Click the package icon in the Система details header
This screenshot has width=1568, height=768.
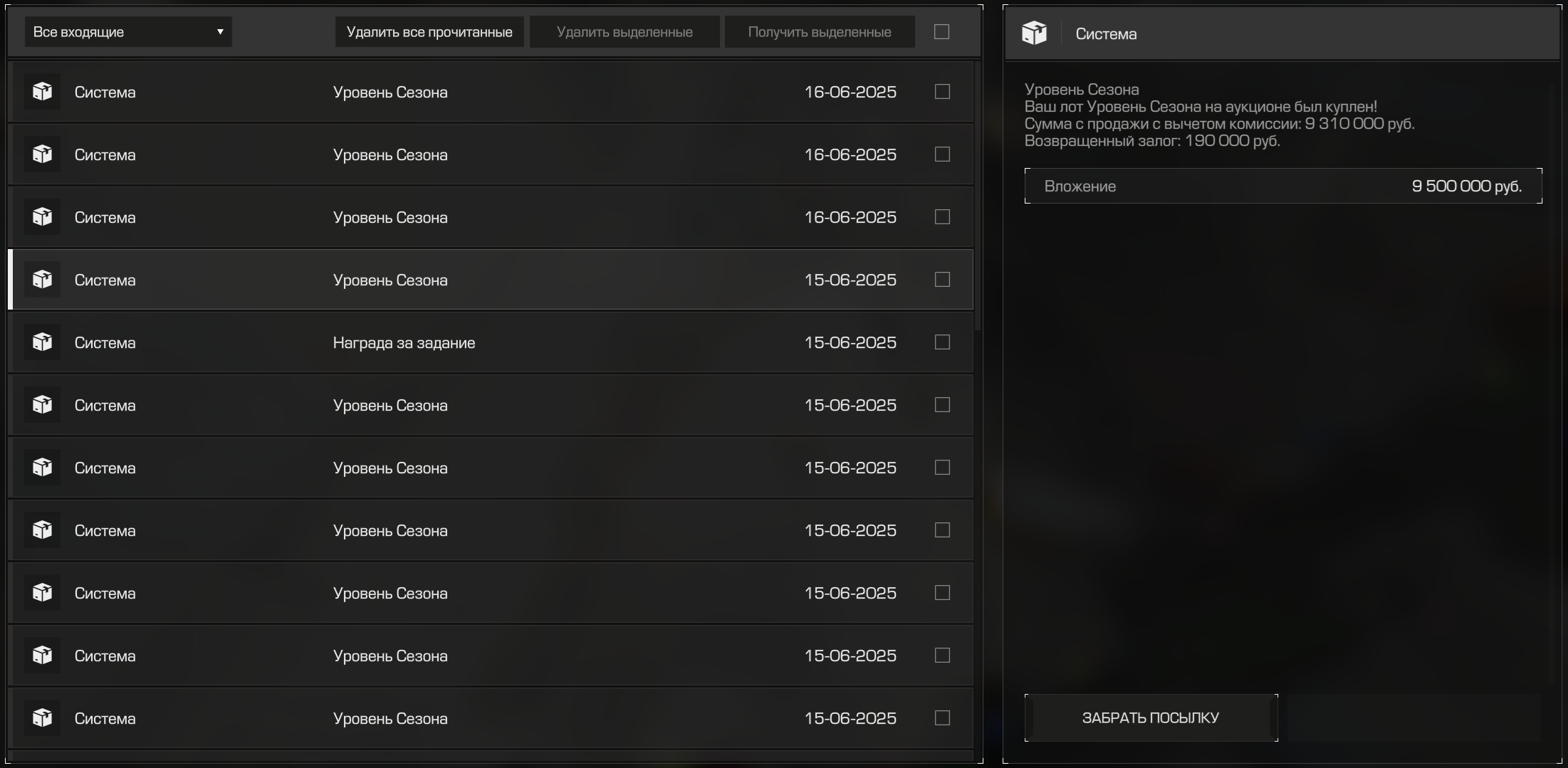[x=1034, y=33]
